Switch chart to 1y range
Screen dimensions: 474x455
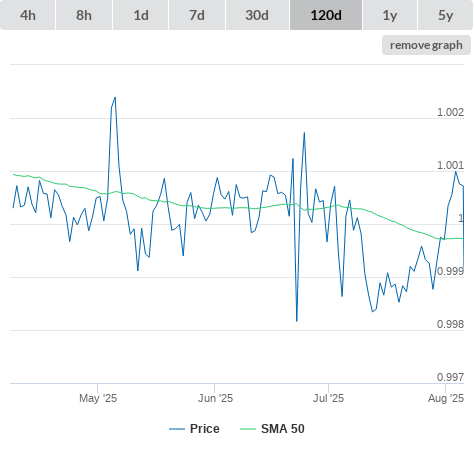(390, 15)
